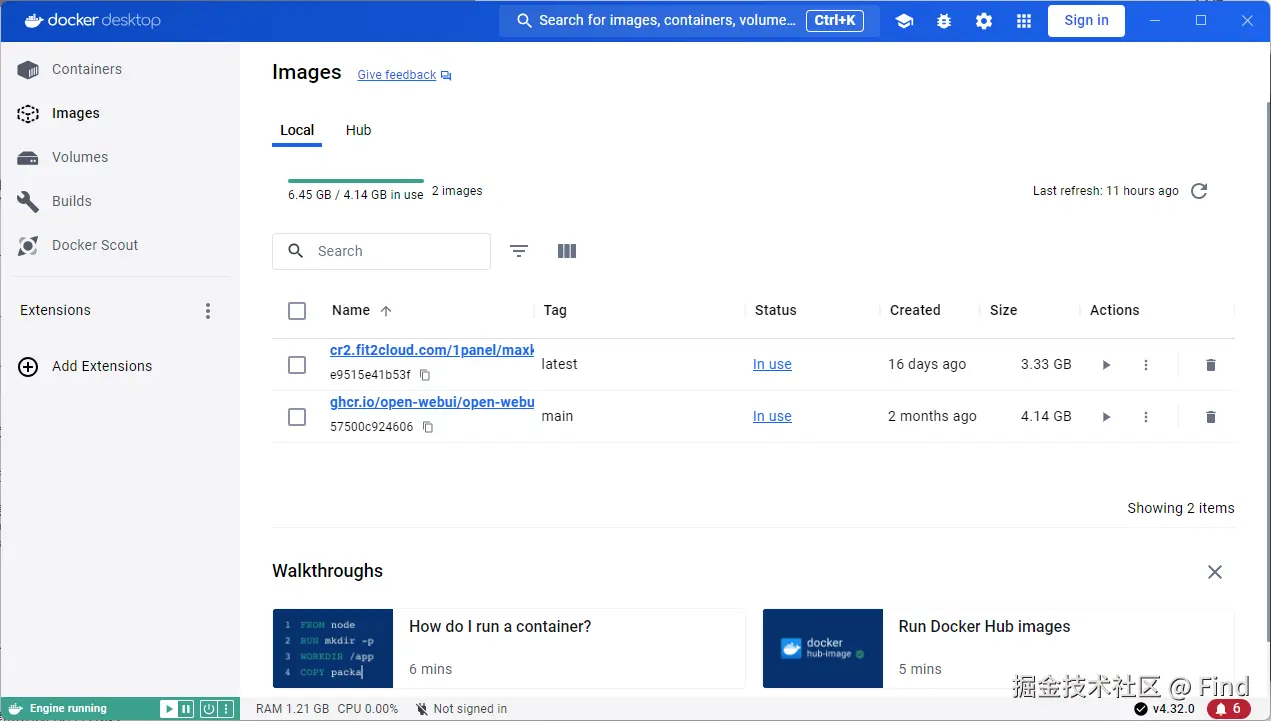Open the cr2.fit2cloud.com/1panel image link
The width and height of the screenshot is (1271, 721).
click(432, 351)
